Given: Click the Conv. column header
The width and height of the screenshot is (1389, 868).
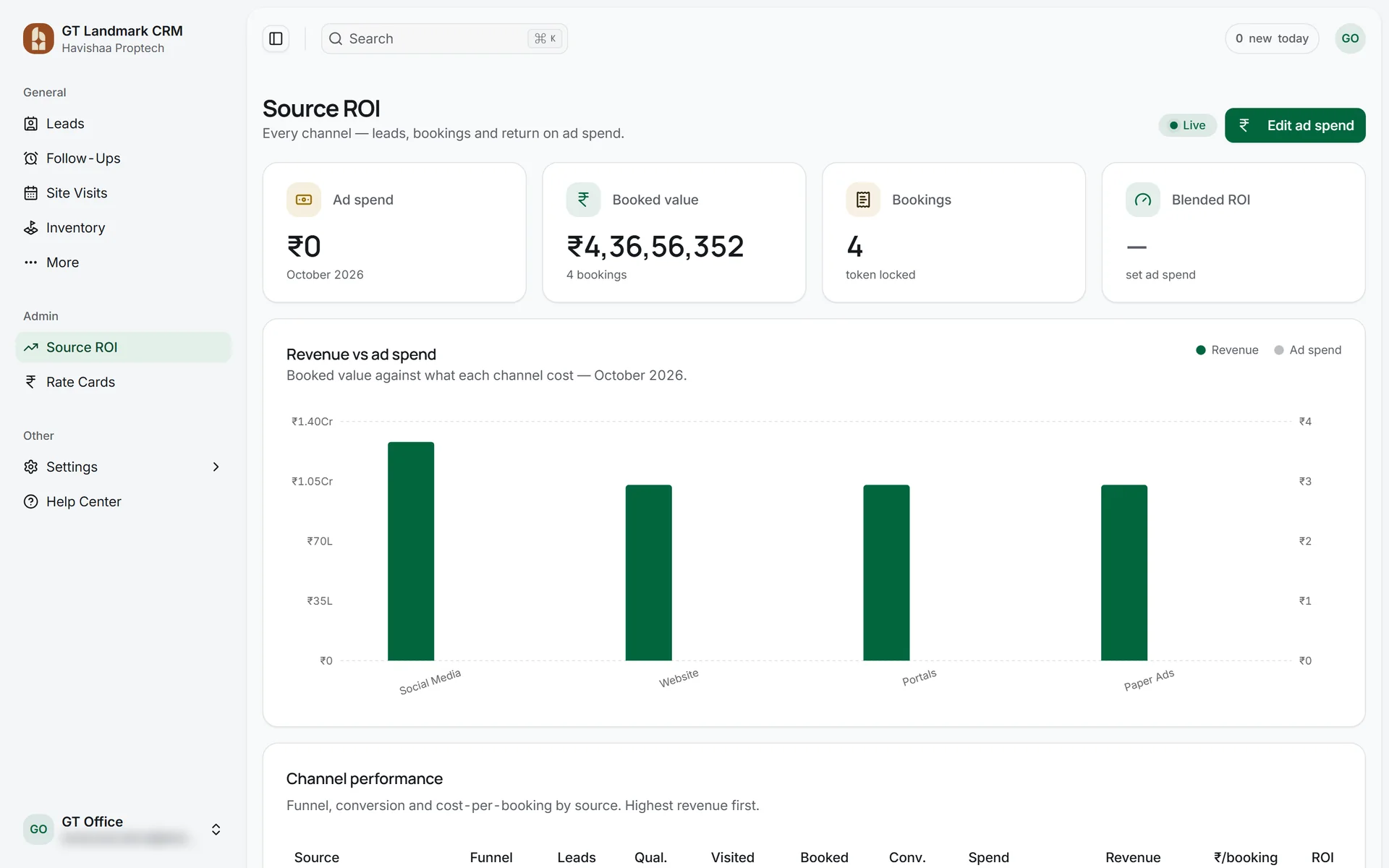Looking at the screenshot, I should (x=907, y=857).
